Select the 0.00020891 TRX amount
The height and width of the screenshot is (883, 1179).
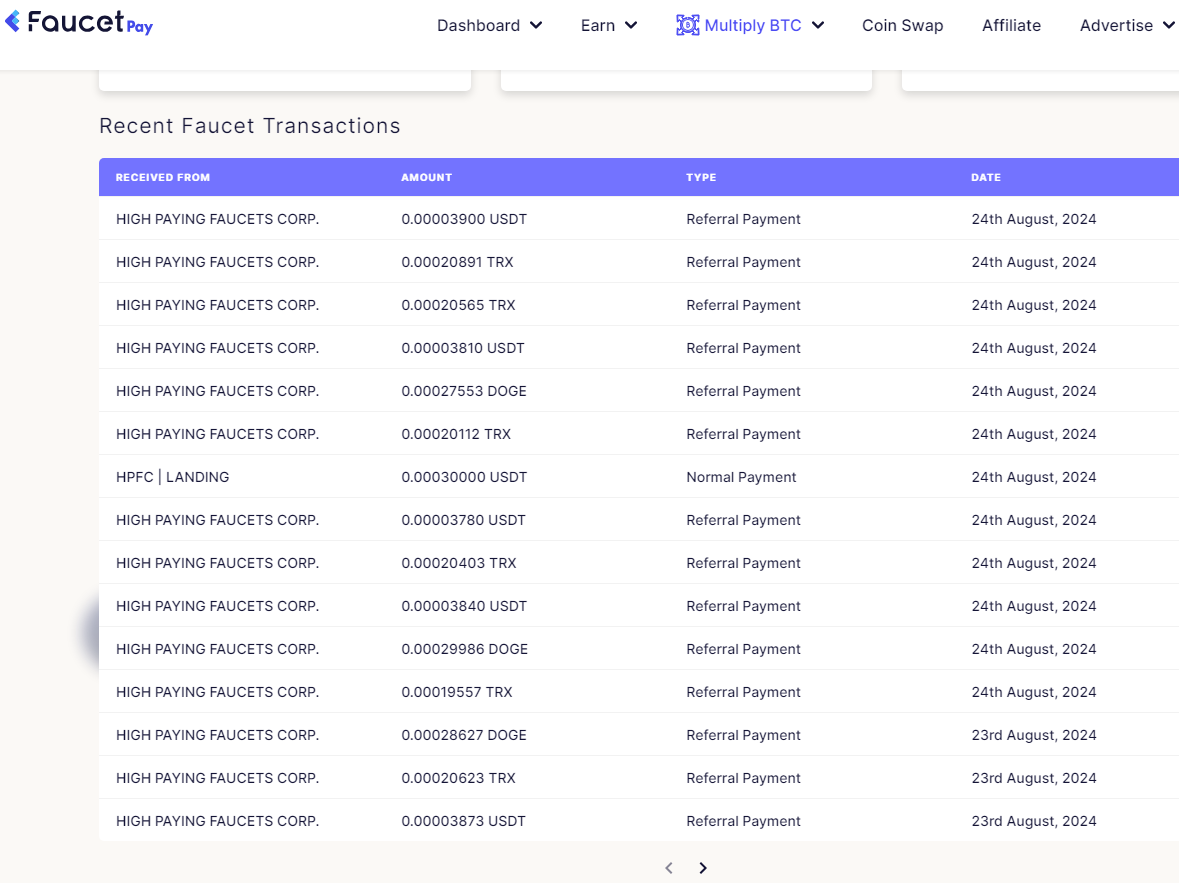point(457,262)
